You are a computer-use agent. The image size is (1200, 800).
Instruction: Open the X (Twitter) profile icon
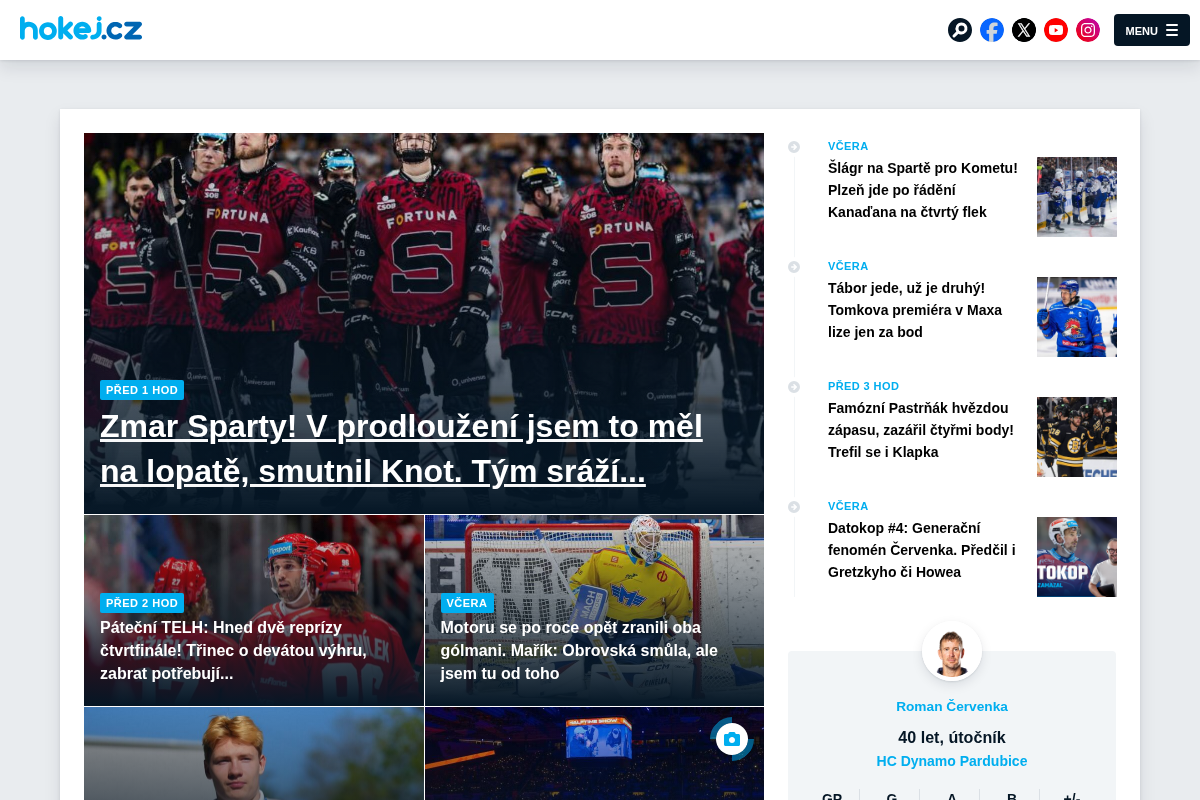[1024, 30]
